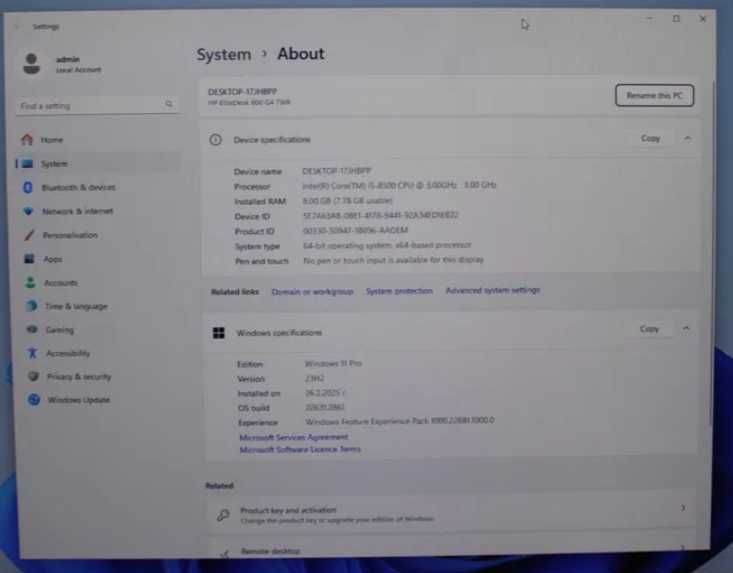Click the vertical scrollbar of Settings
The width and height of the screenshot is (733, 573).
(712, 252)
